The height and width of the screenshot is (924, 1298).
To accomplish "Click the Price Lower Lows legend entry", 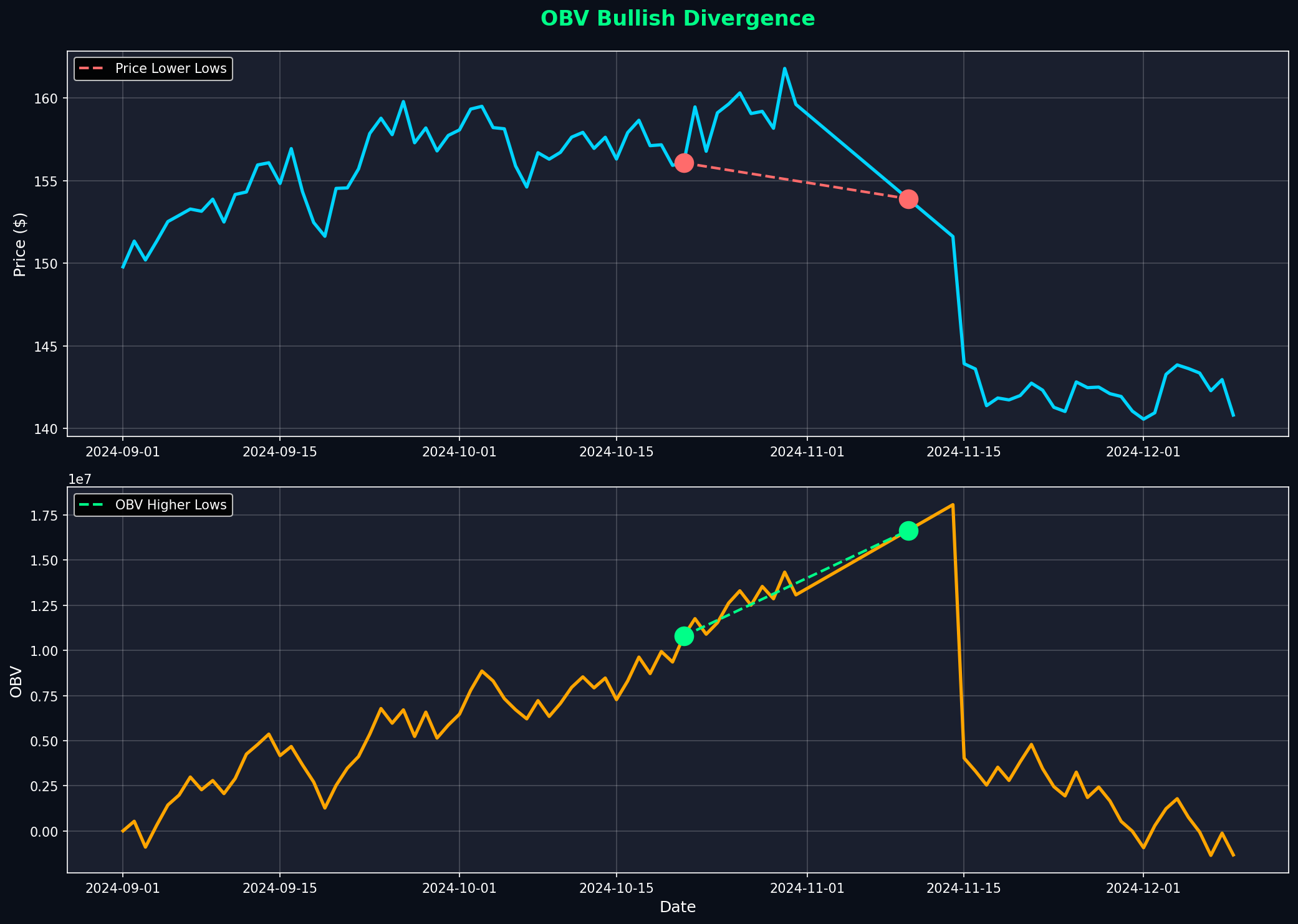I will point(170,69).
